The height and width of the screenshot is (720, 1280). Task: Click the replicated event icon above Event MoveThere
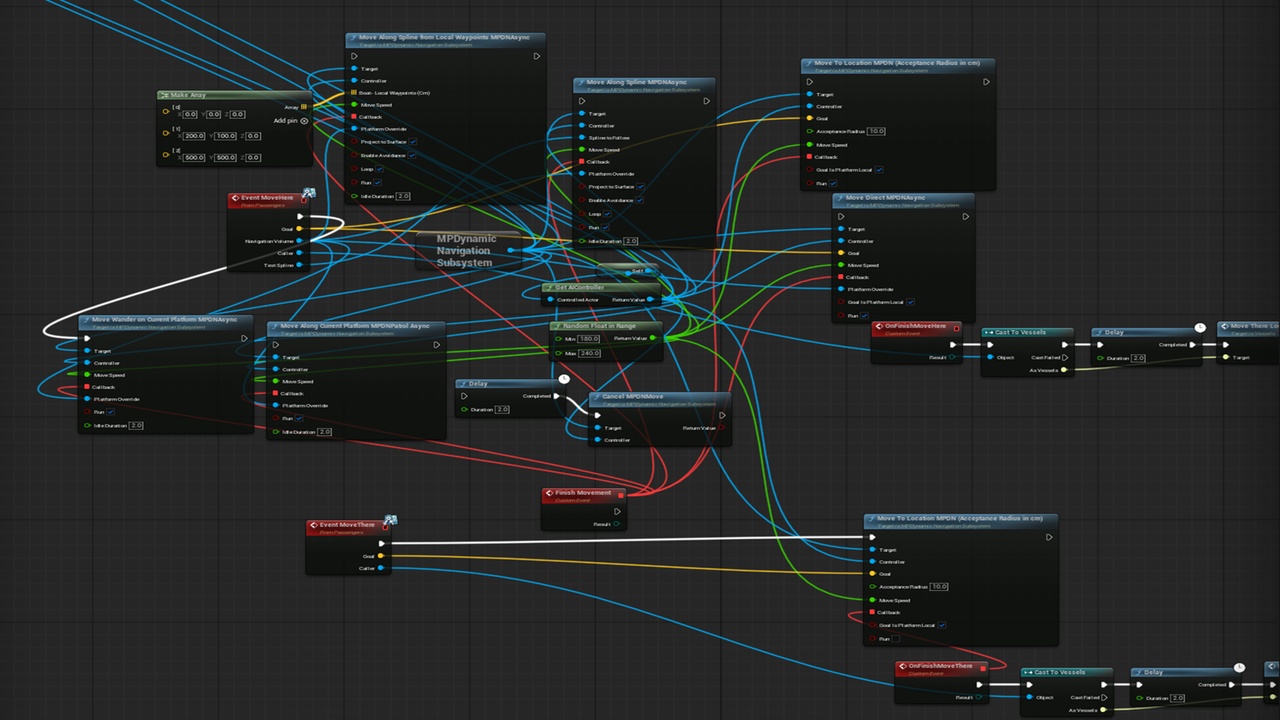(x=390, y=520)
